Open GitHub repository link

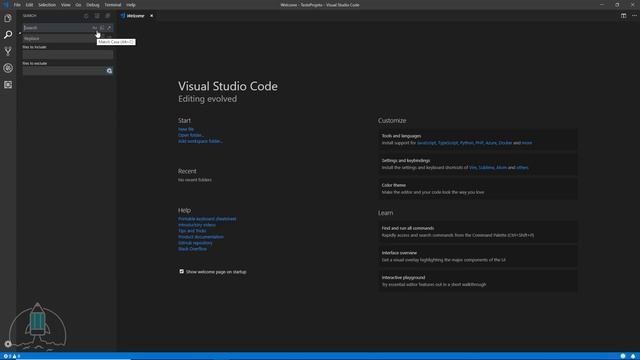click(195, 243)
